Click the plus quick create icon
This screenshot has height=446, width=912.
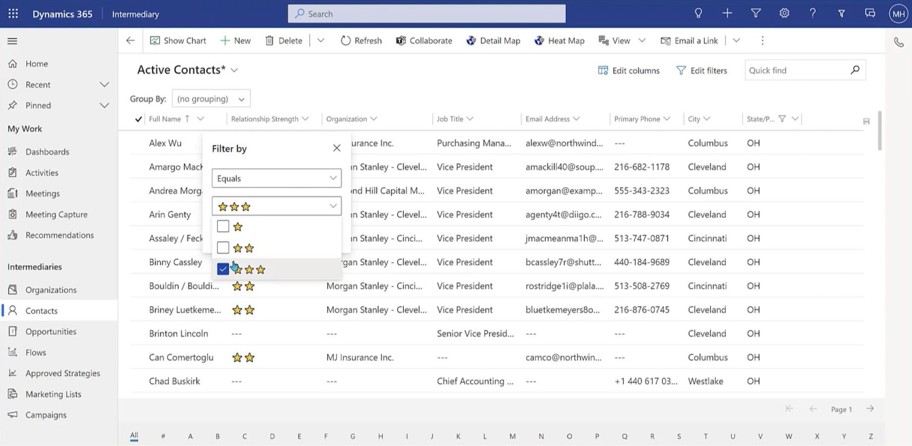(x=727, y=13)
